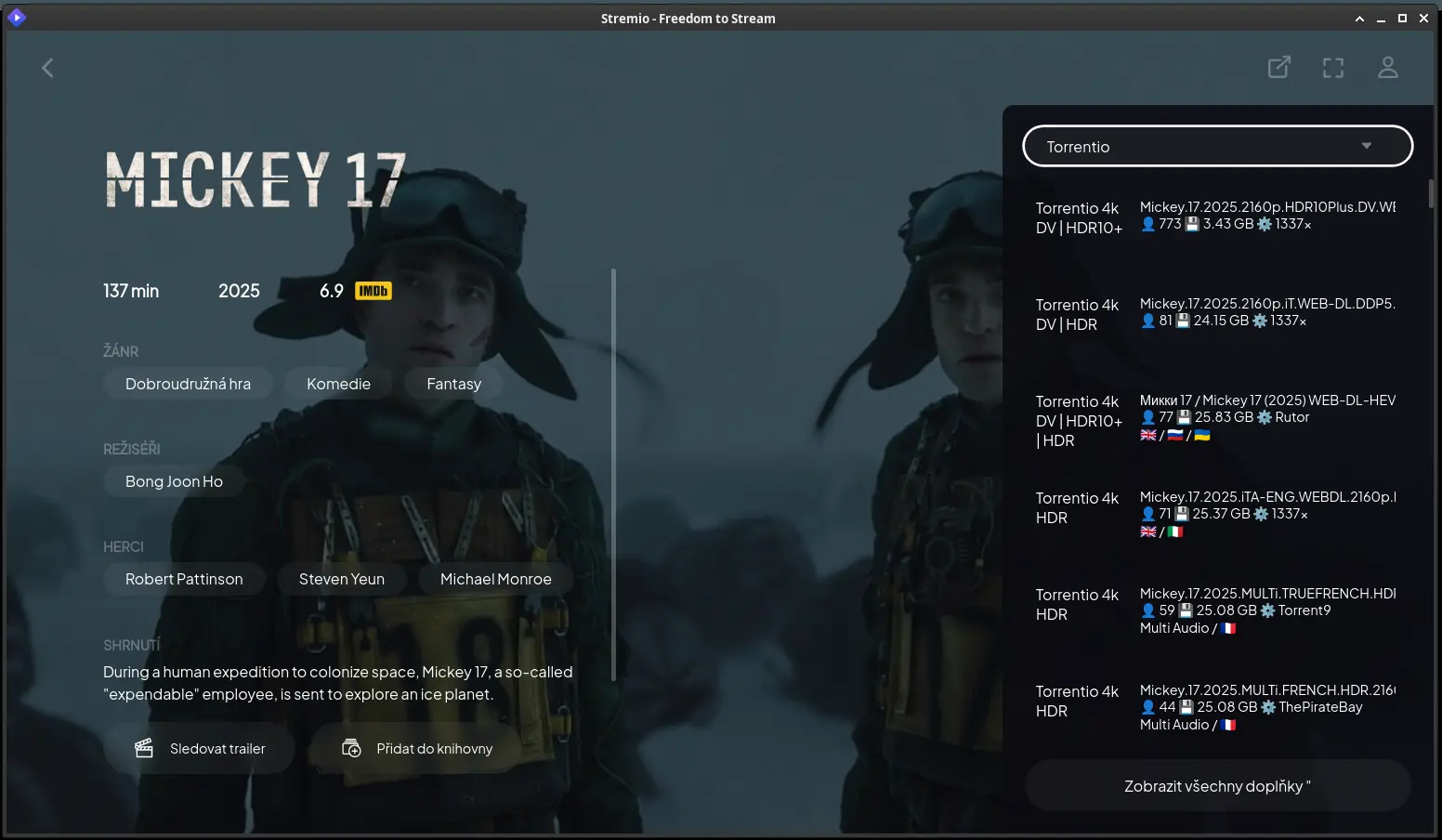
Task: Click the dropdown arrow in addon selector
Action: [1366, 146]
